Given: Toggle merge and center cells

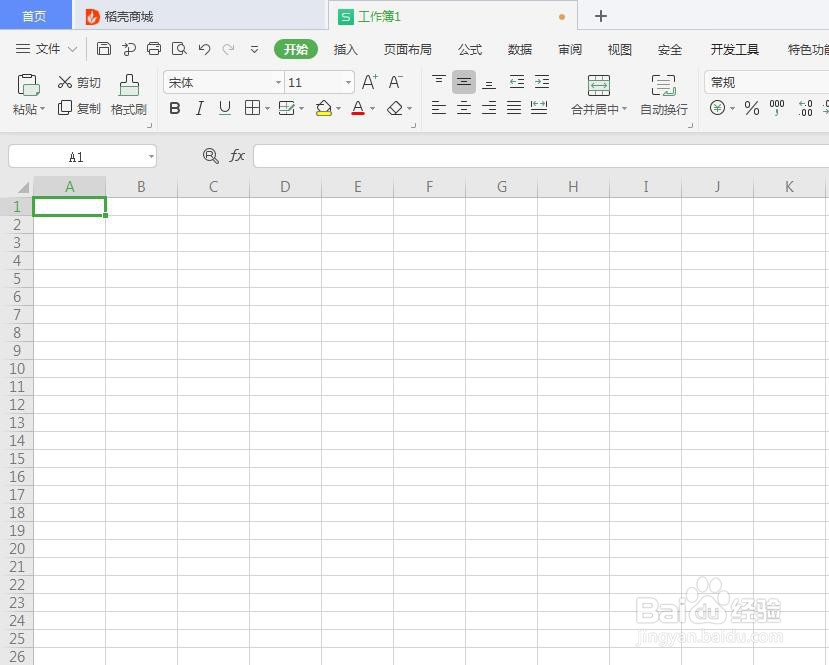Looking at the screenshot, I should 598,95.
